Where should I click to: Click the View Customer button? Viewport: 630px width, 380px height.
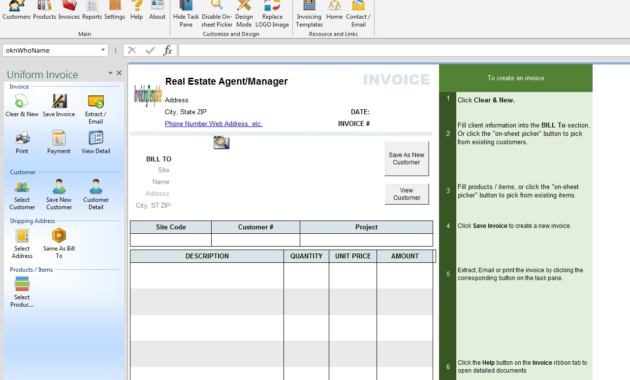tap(407, 194)
